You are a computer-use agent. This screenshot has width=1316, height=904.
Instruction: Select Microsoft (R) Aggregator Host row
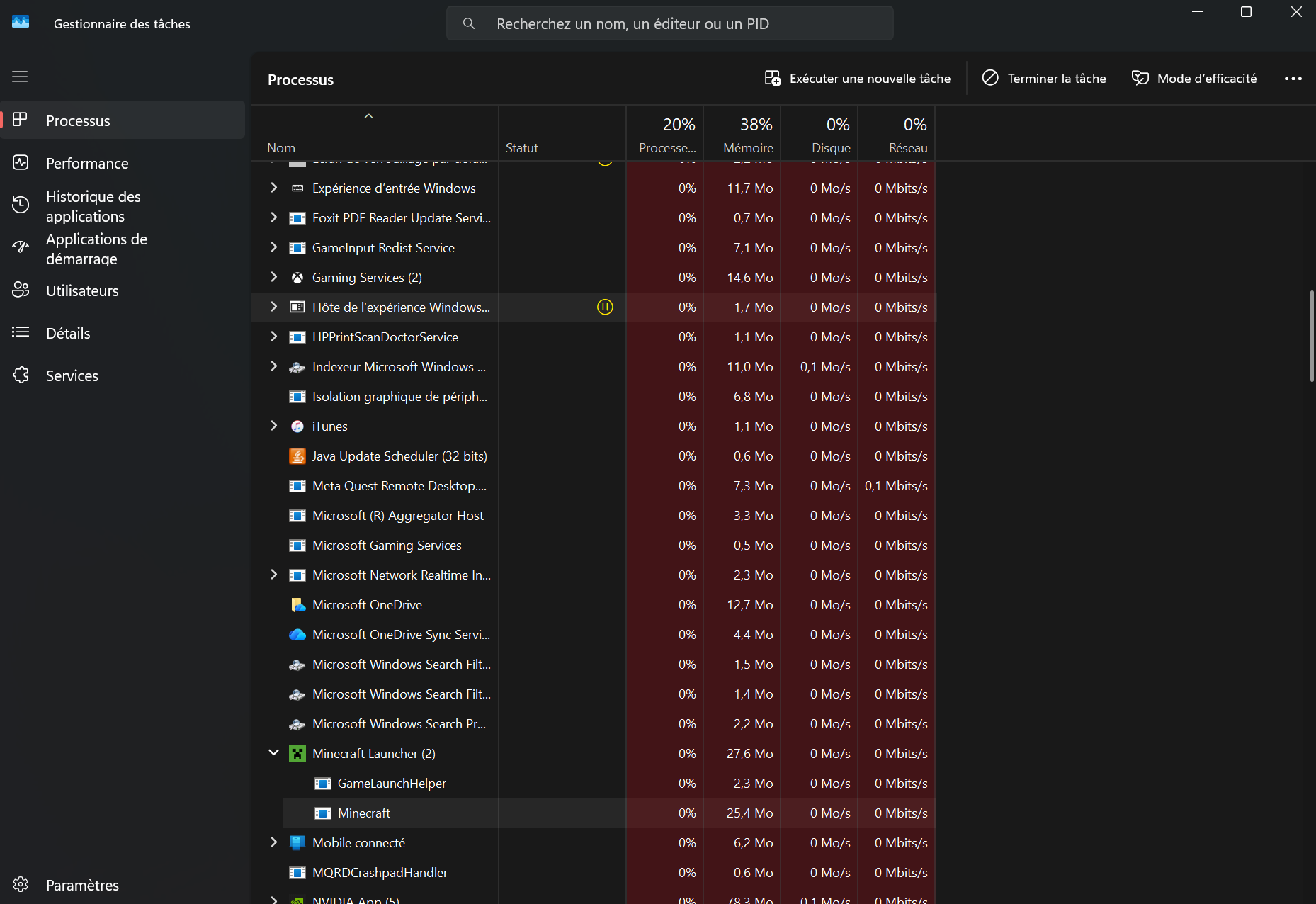click(594, 515)
